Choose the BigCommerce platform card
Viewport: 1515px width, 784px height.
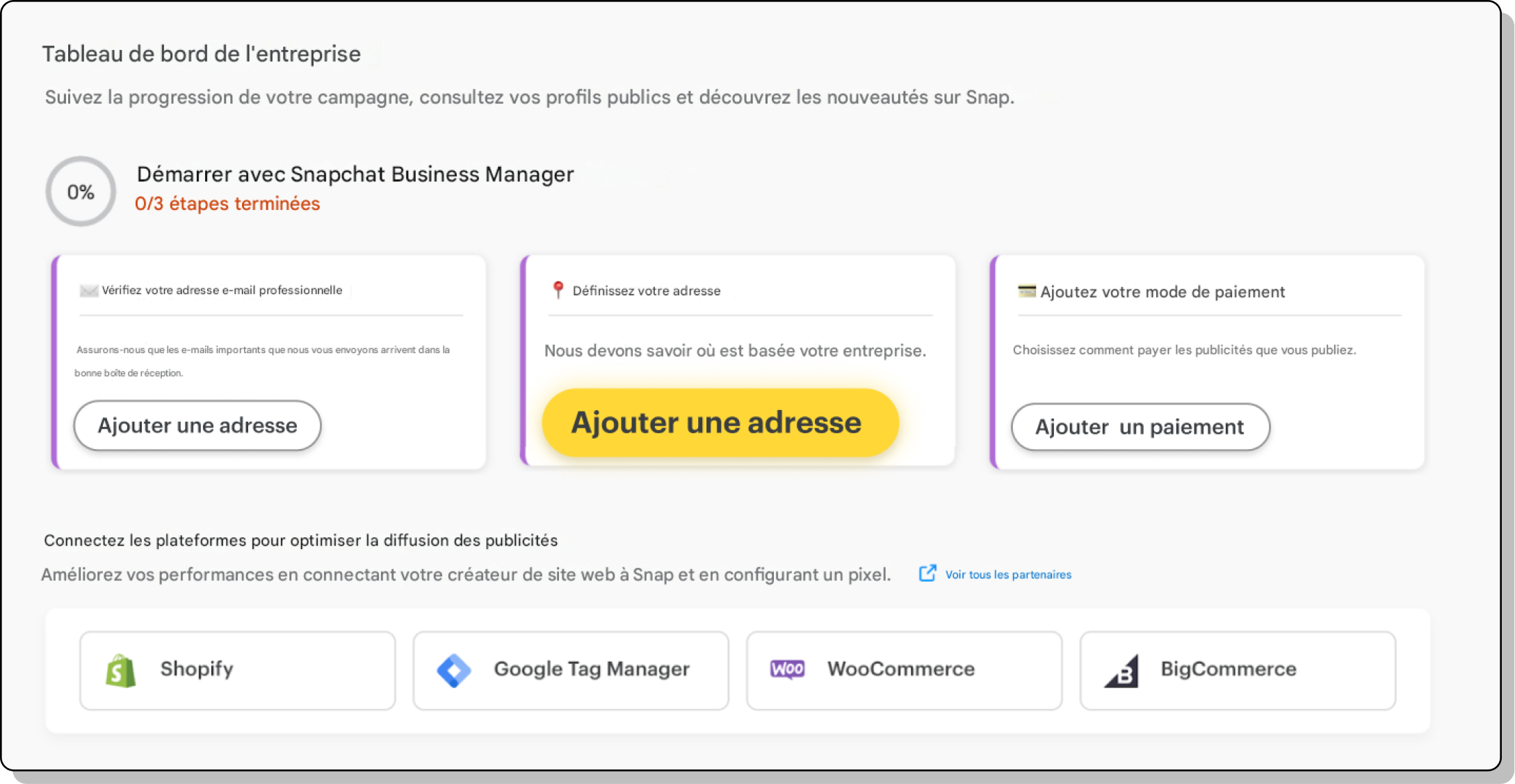pos(1238,671)
